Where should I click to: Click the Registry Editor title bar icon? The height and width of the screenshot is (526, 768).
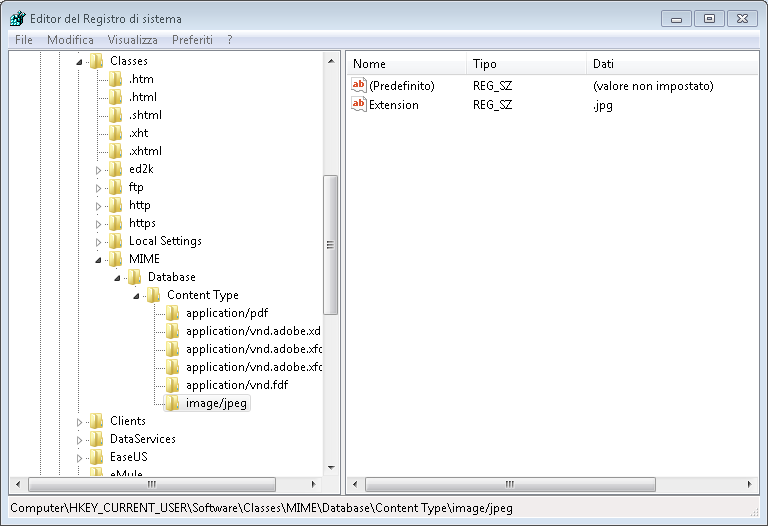click(18, 19)
